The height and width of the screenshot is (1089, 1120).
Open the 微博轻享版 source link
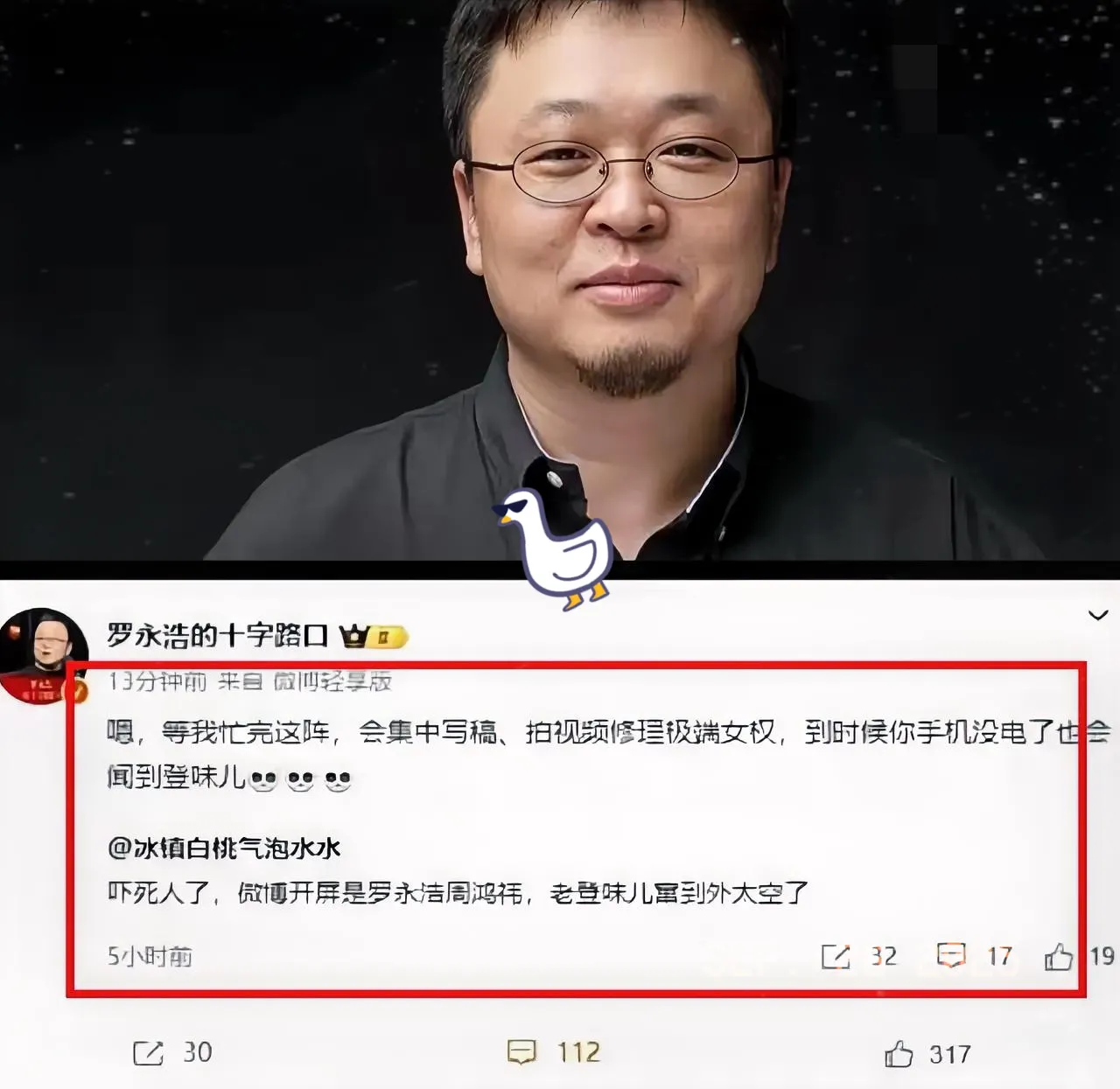coord(332,681)
